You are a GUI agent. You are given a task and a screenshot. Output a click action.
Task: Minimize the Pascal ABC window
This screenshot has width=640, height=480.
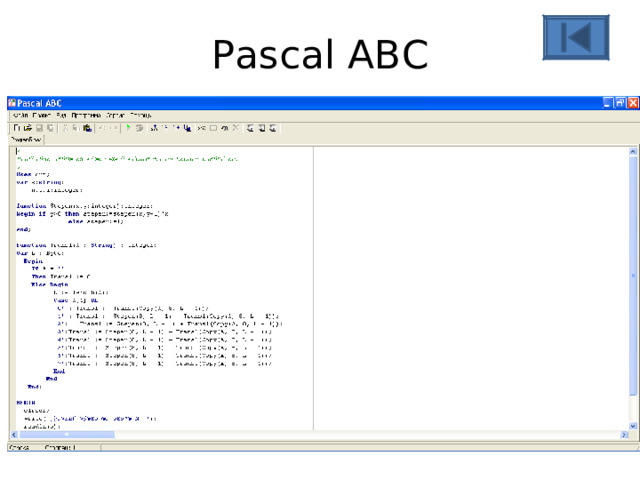pyautogui.click(x=608, y=103)
